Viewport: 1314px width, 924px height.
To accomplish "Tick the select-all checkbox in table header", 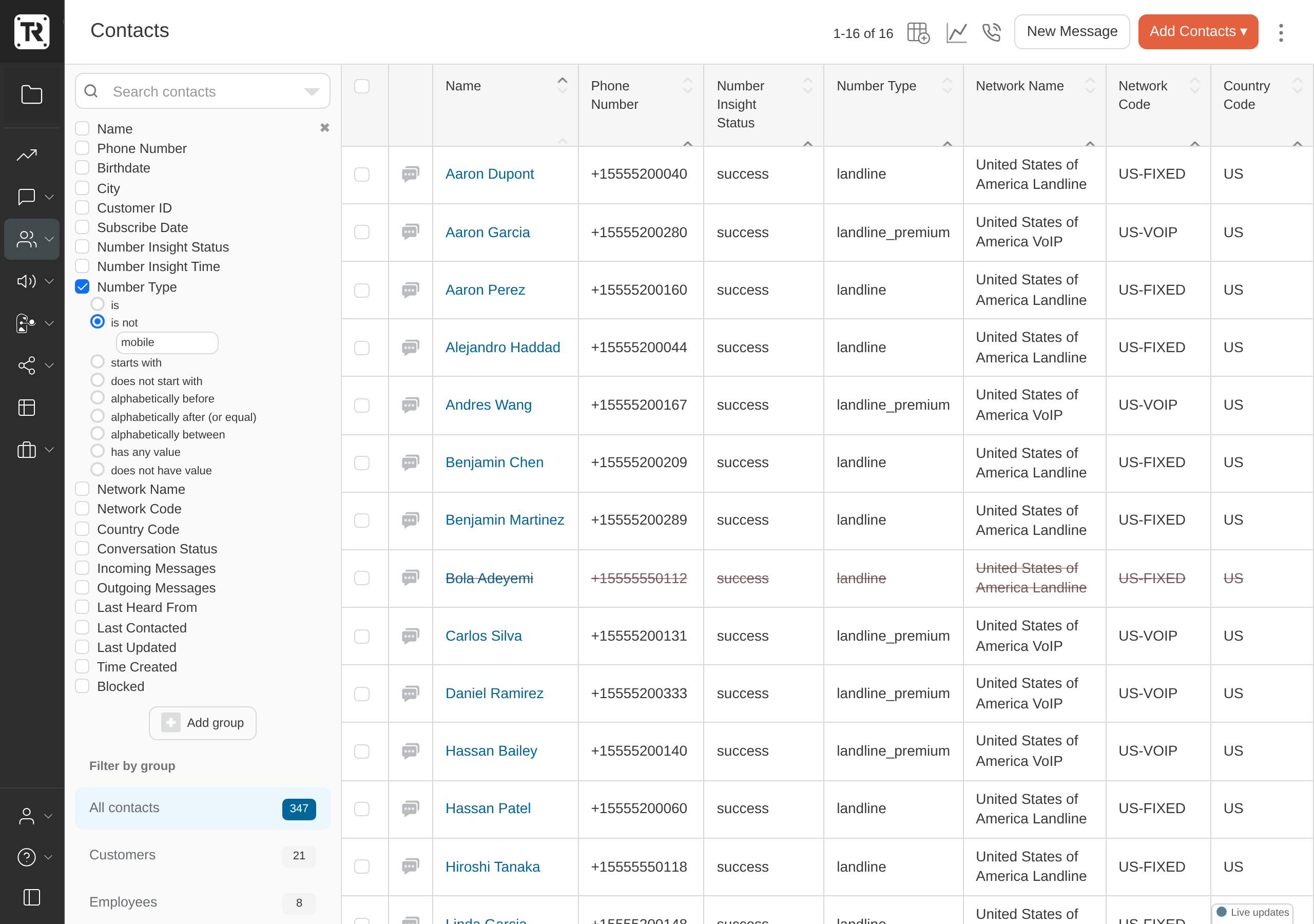I will point(362,86).
